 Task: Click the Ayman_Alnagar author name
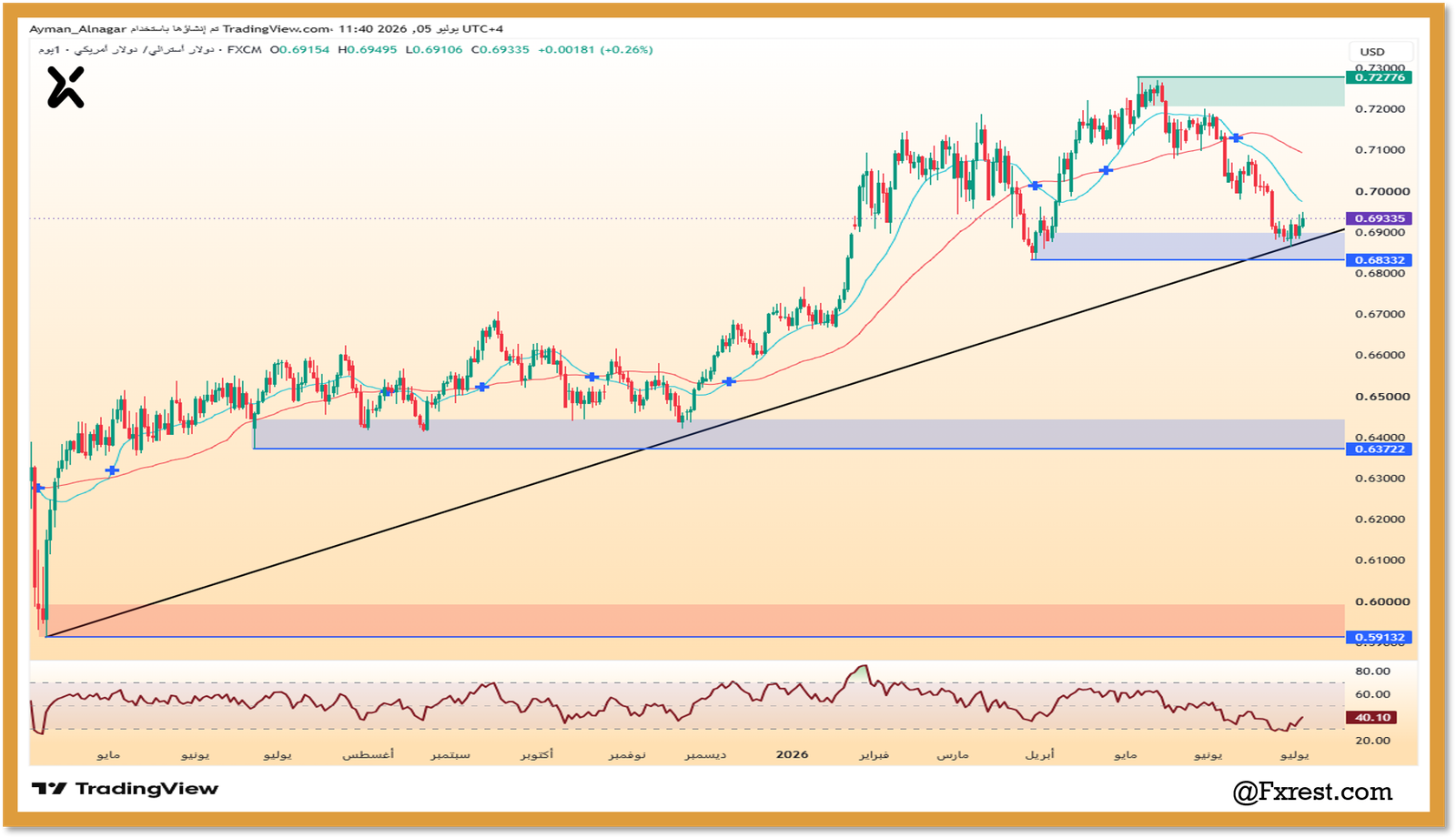click(78, 29)
